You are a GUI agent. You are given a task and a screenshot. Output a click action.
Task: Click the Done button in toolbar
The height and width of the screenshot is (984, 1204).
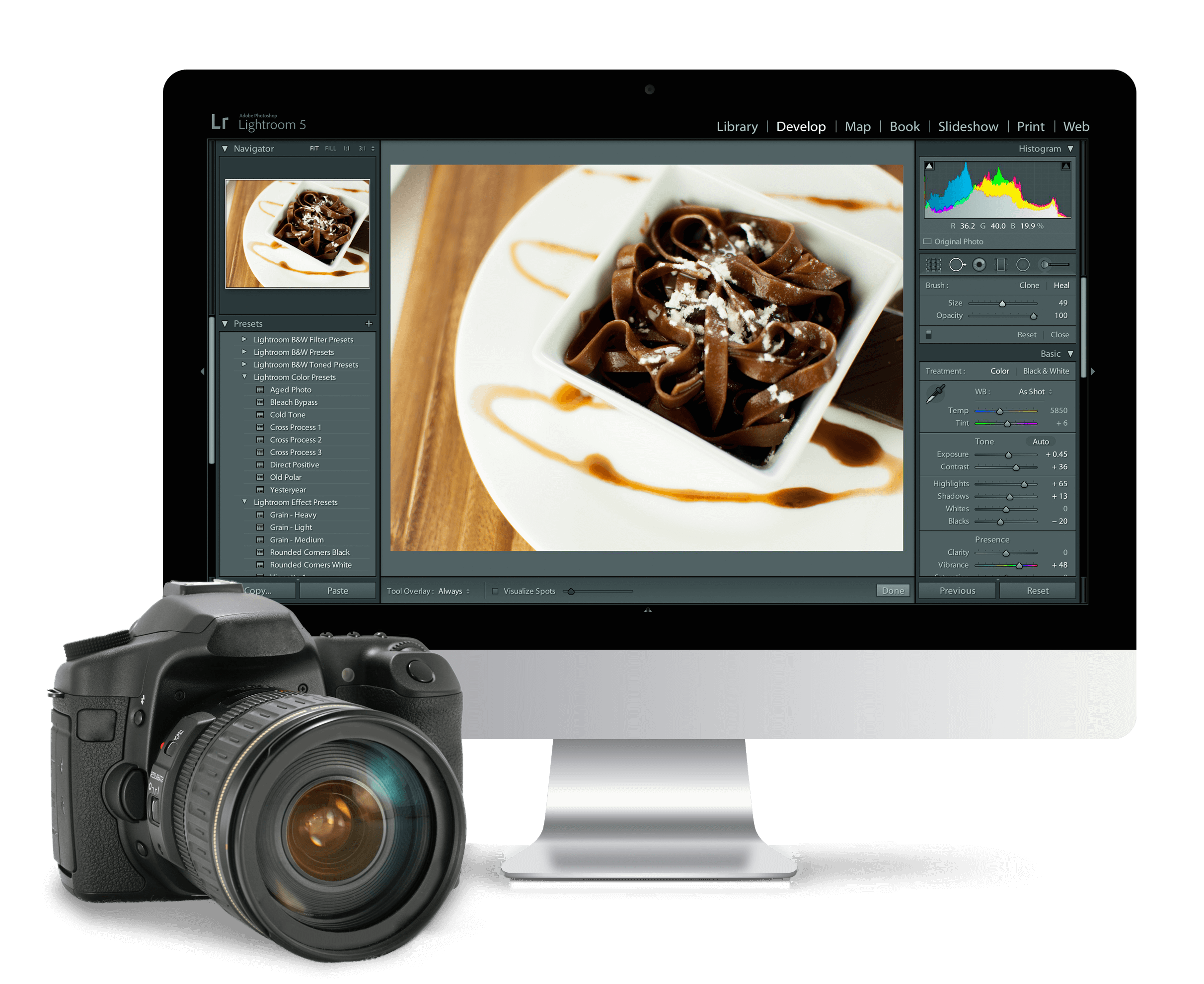click(x=893, y=591)
